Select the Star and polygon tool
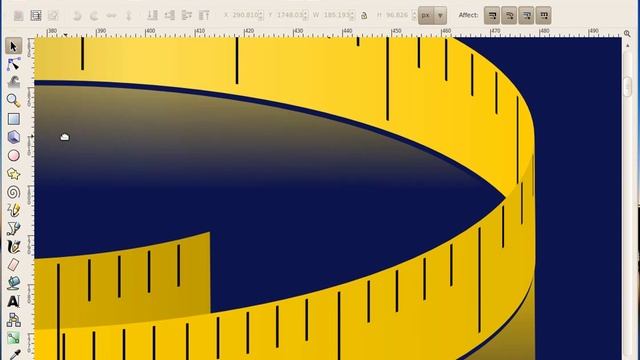 coord(13,174)
